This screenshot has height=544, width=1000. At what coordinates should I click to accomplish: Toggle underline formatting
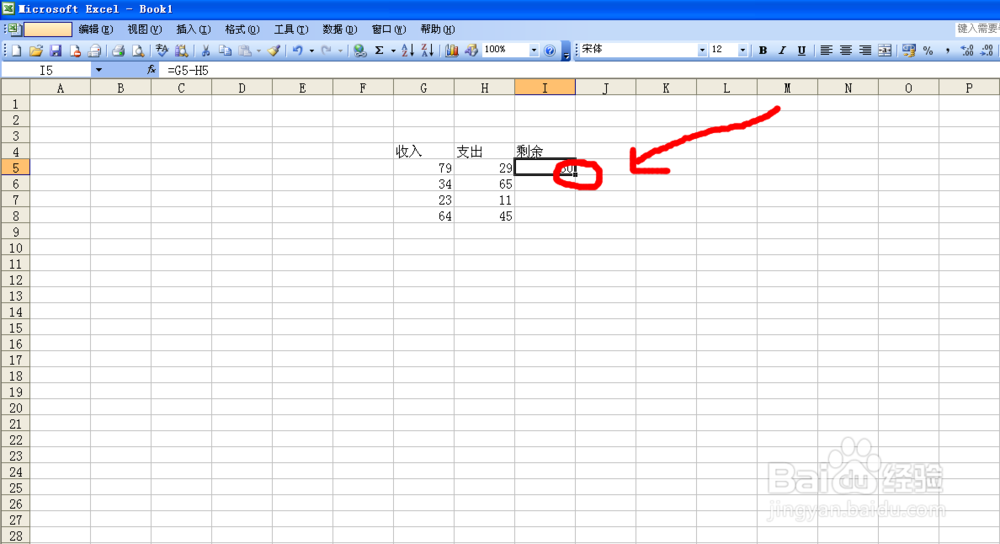[x=802, y=50]
